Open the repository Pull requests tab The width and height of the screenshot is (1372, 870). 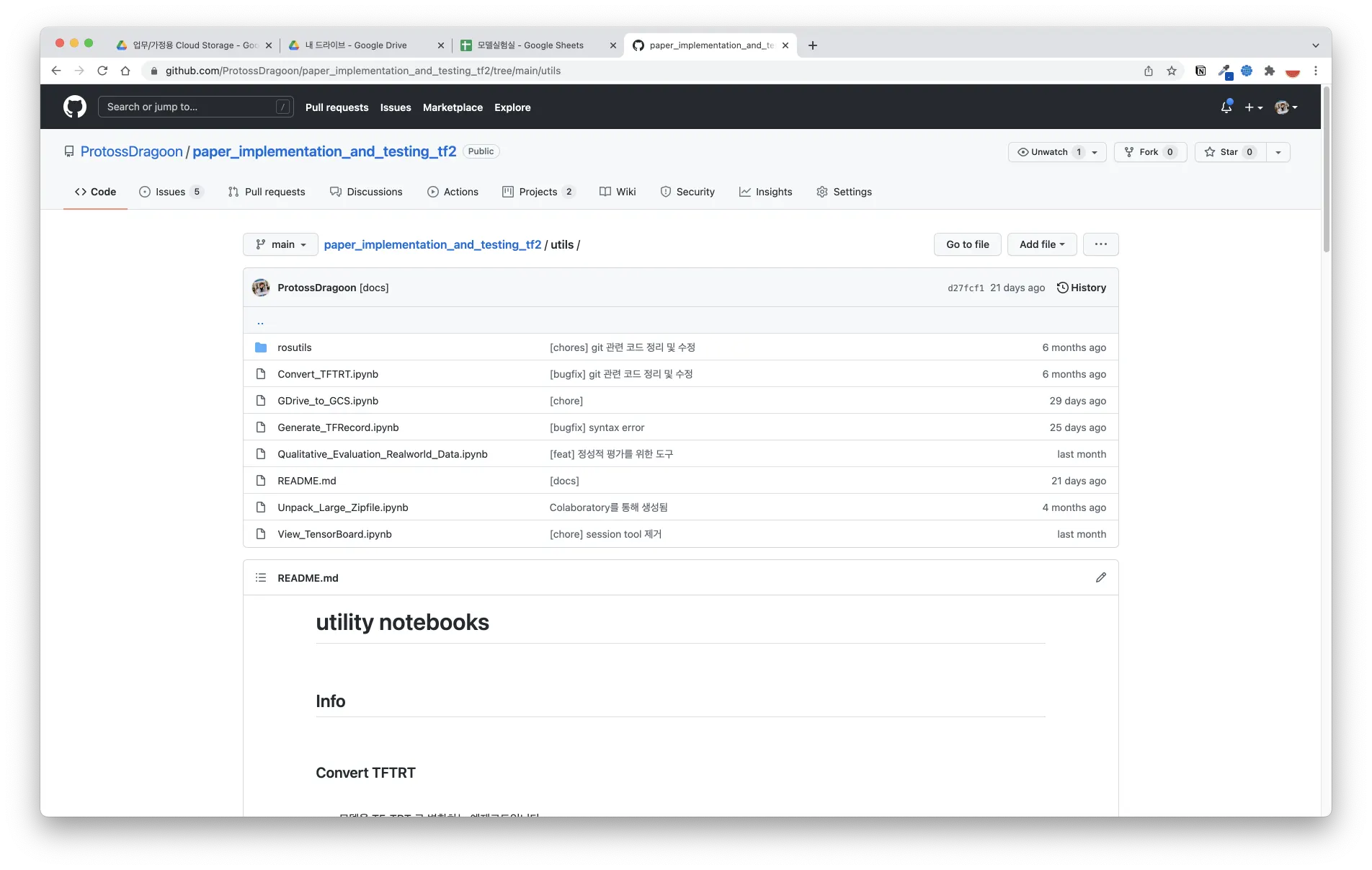point(267,192)
